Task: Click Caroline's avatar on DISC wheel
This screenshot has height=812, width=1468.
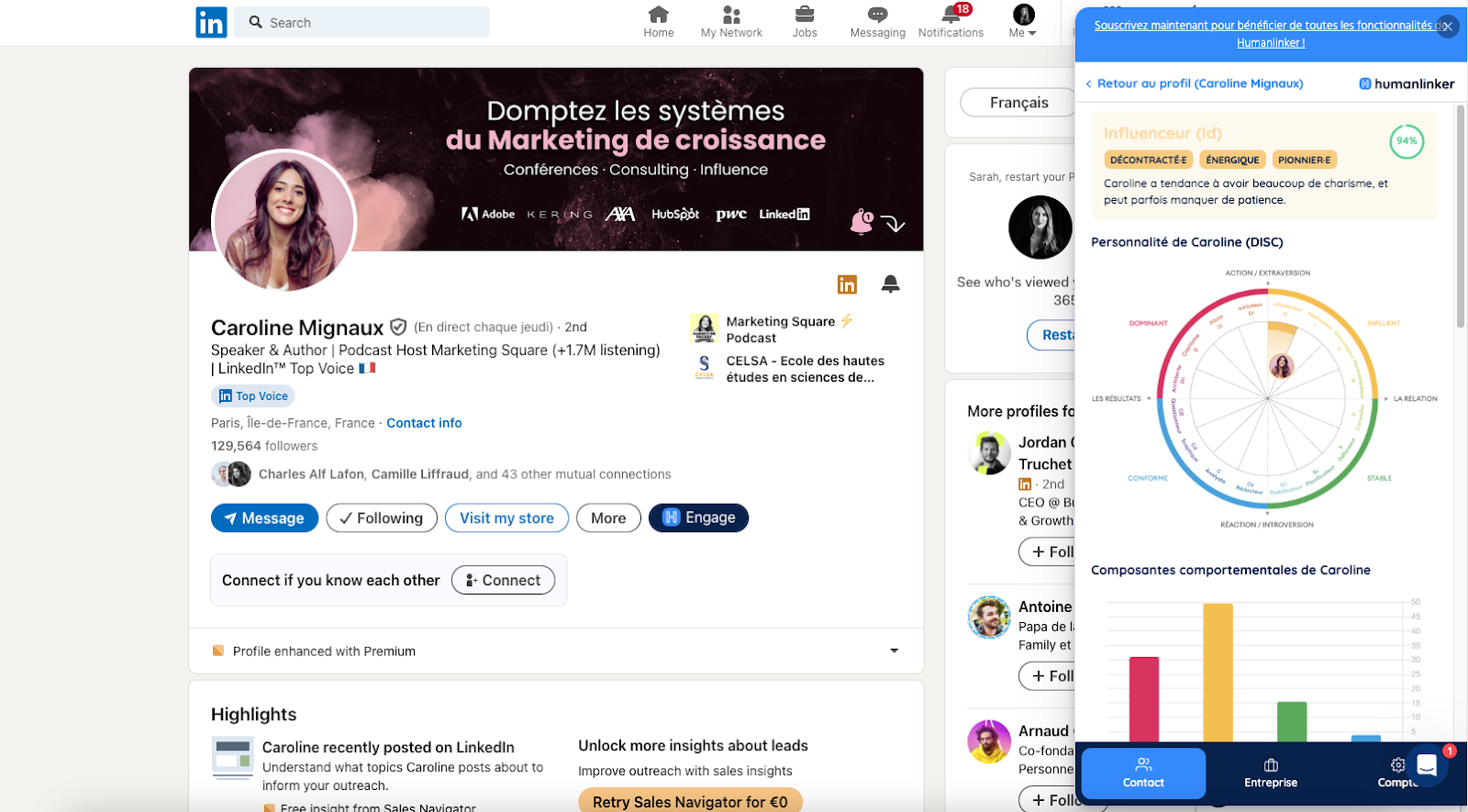Action: click(x=1282, y=366)
